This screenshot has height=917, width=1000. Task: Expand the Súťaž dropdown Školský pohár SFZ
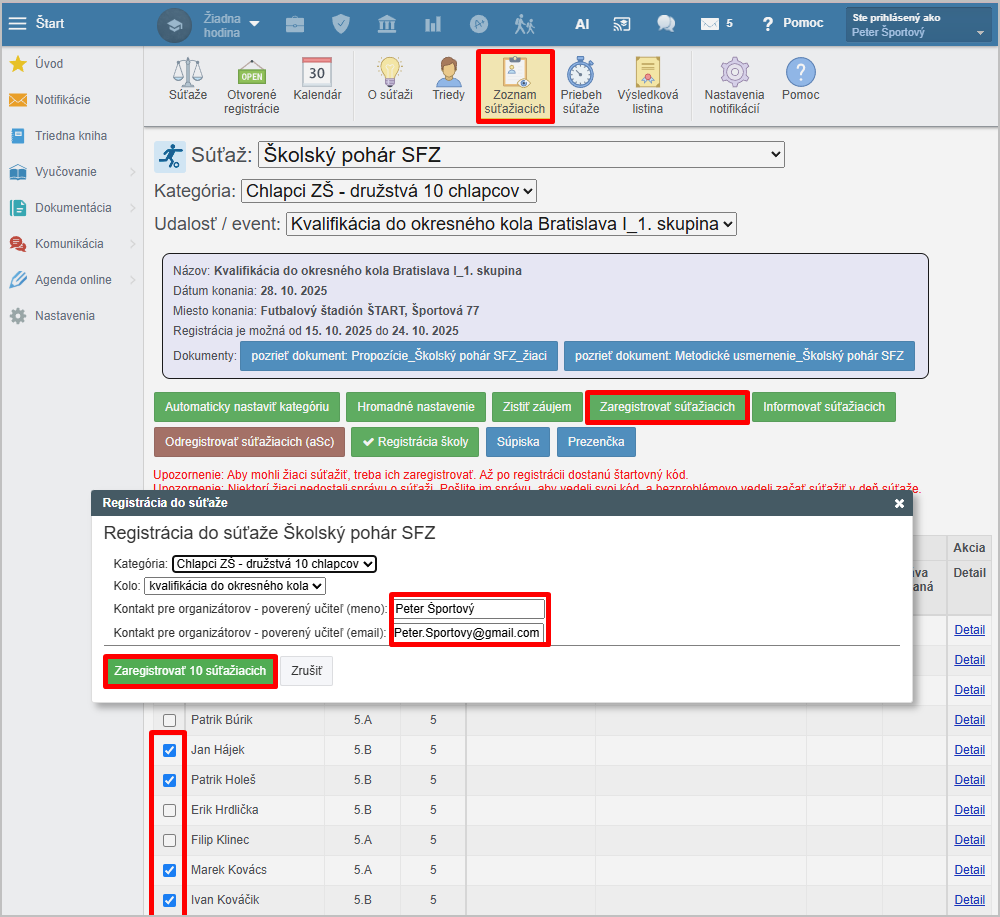tap(521, 155)
